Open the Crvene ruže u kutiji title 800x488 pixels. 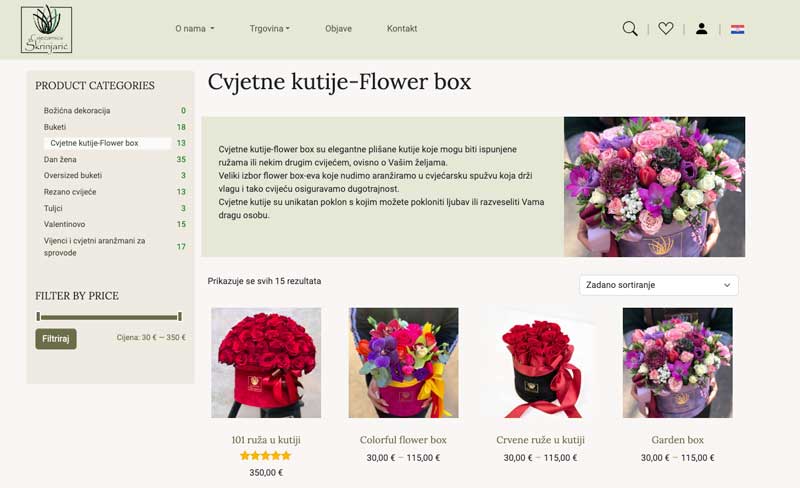pyautogui.click(x=540, y=440)
